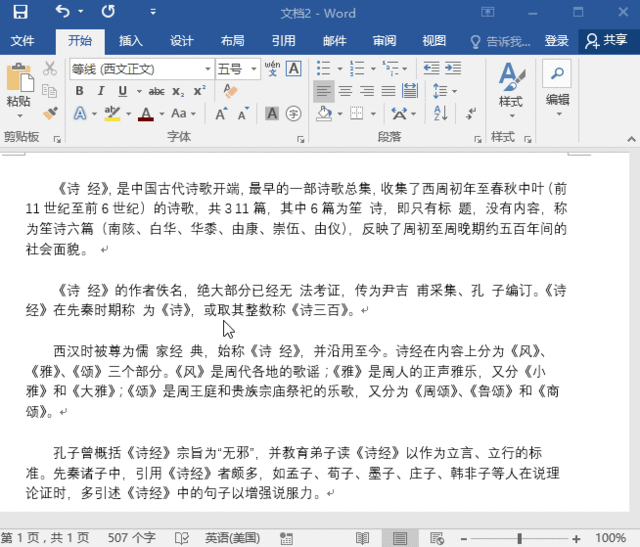Open the font size 五号 dropdown
The height and width of the screenshot is (547, 640).
click(x=253, y=69)
